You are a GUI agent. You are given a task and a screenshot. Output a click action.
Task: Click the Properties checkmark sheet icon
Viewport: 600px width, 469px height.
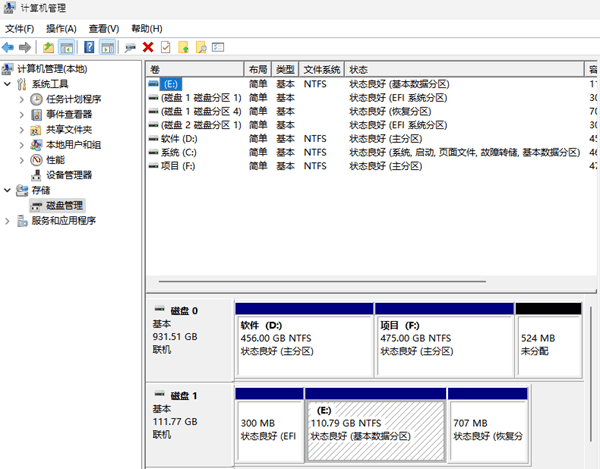point(165,47)
